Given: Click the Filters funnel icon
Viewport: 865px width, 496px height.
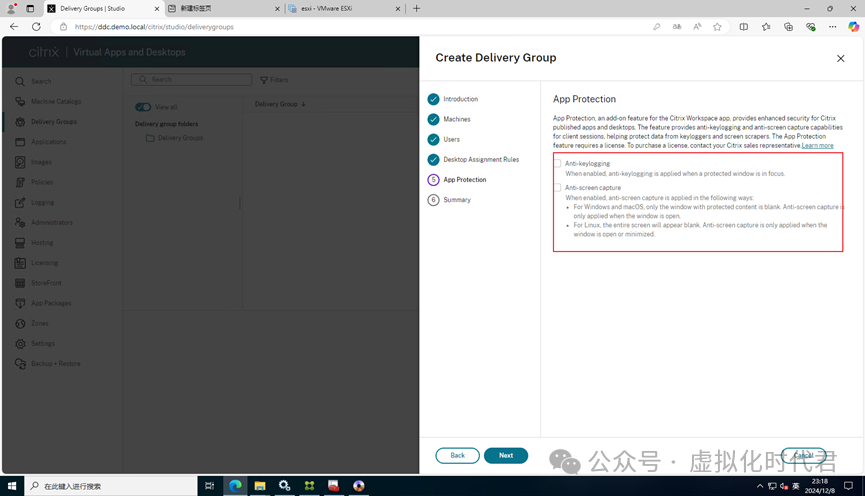Looking at the screenshot, I should 264,80.
